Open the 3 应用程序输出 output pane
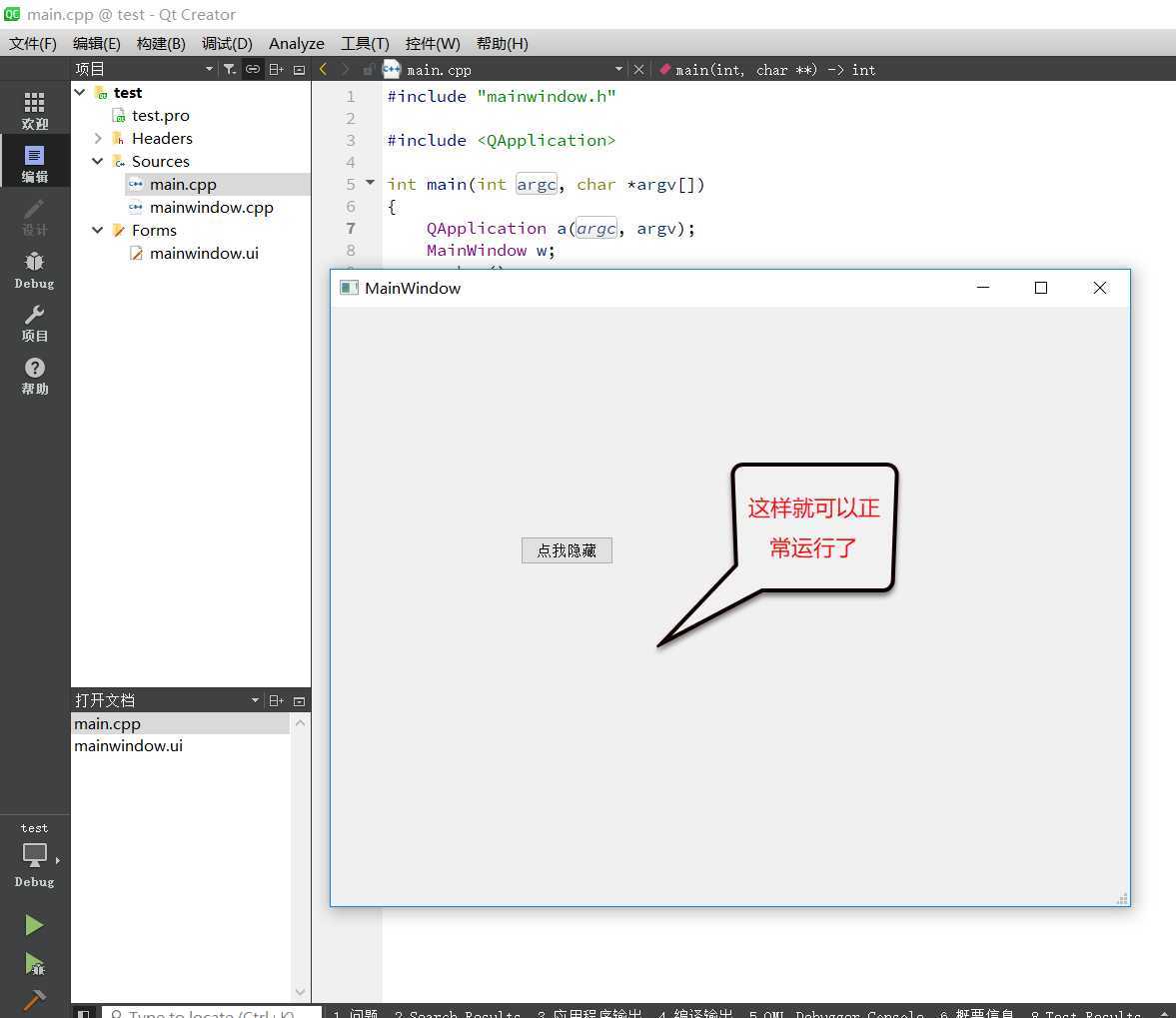The image size is (1176, 1018). (590, 1013)
